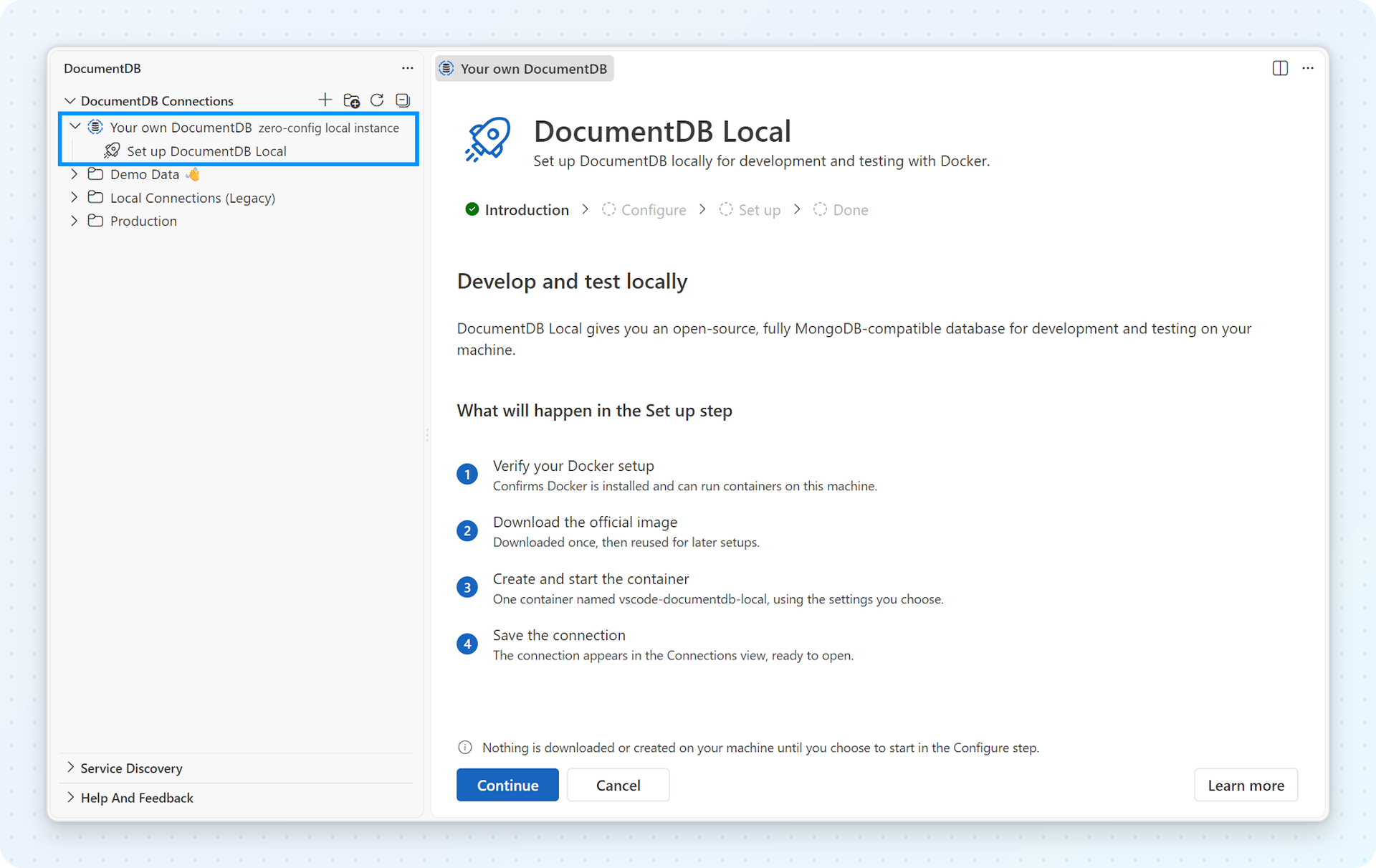Expand the Service Discovery section
This screenshot has height=868, width=1376.
point(70,768)
